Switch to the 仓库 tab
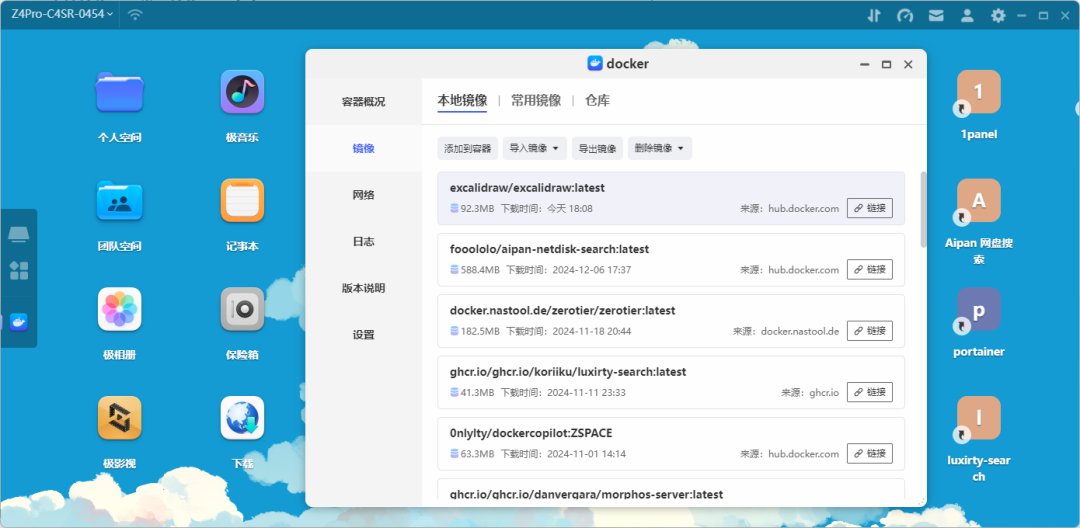The image size is (1080, 528). point(597,101)
